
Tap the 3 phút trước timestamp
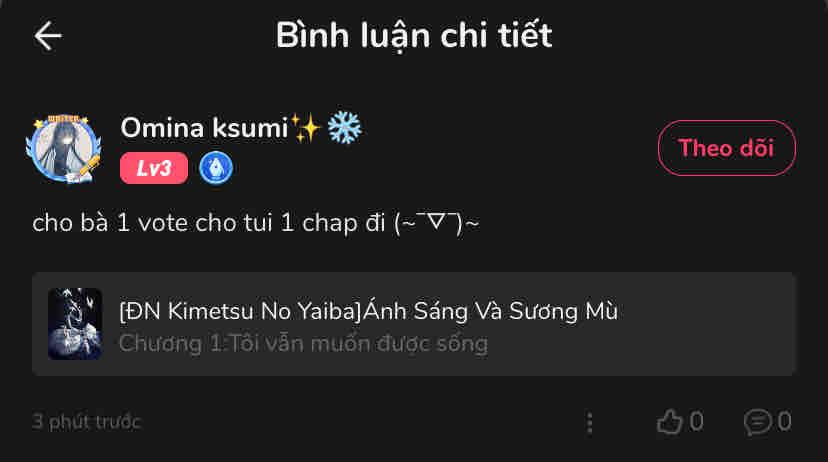coord(87,422)
